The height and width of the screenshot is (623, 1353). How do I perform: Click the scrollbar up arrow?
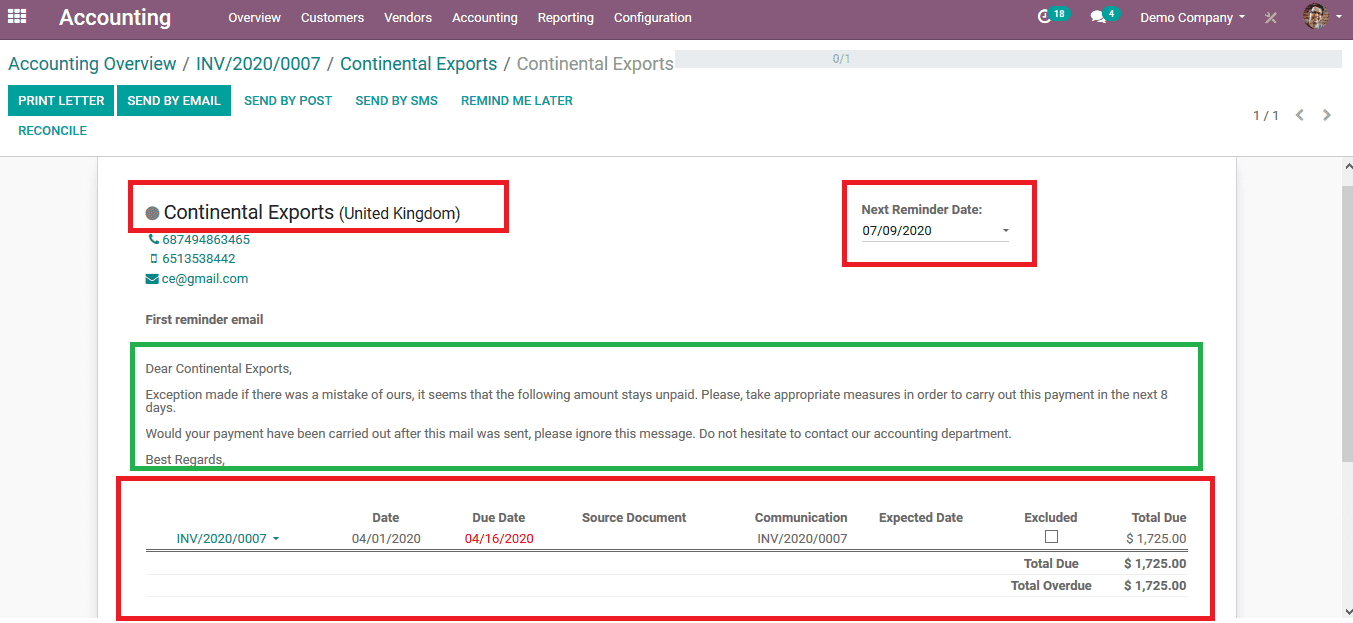(1346, 166)
